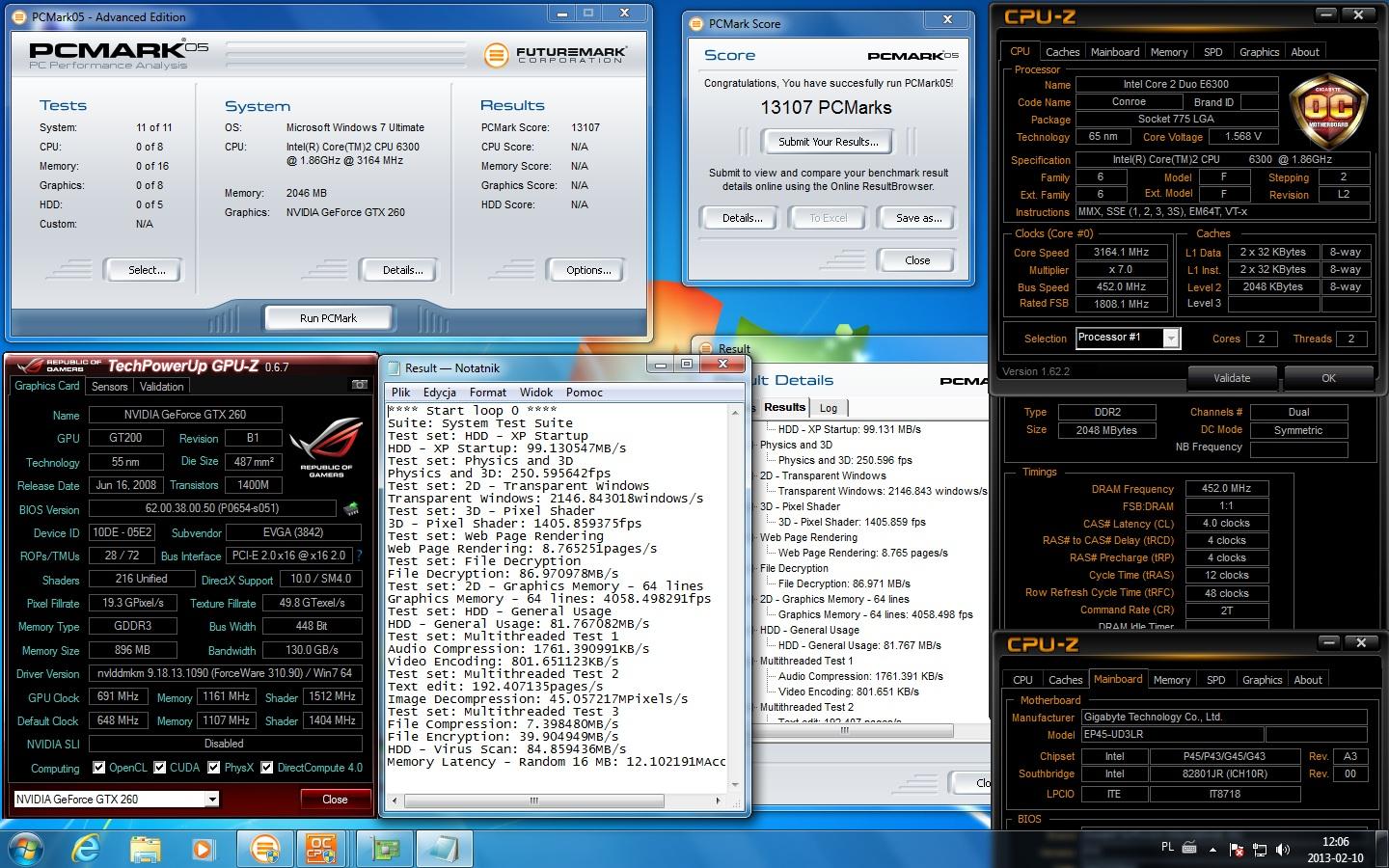Click the GPU-Z Name field NVIDIA GeForce GTX 260
This screenshot has width=1389, height=868.
pyautogui.click(x=185, y=415)
